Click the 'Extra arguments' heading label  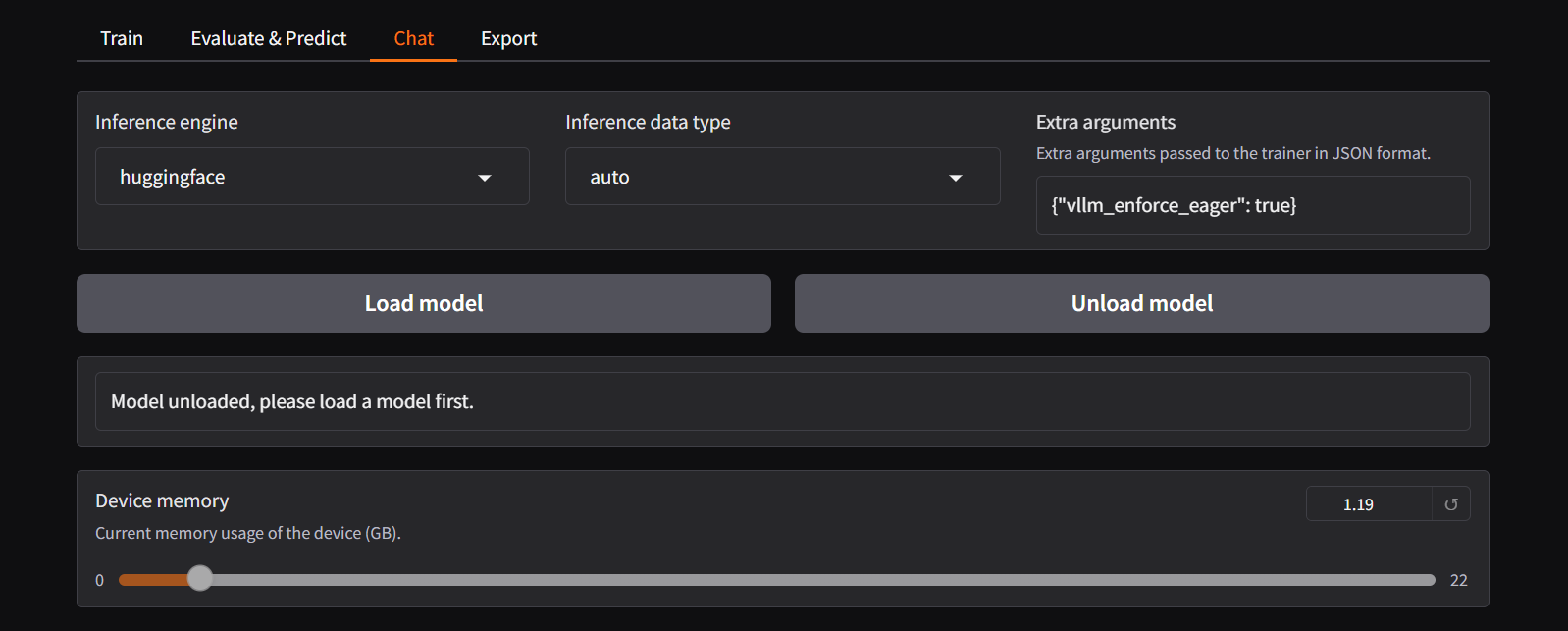1105,122
